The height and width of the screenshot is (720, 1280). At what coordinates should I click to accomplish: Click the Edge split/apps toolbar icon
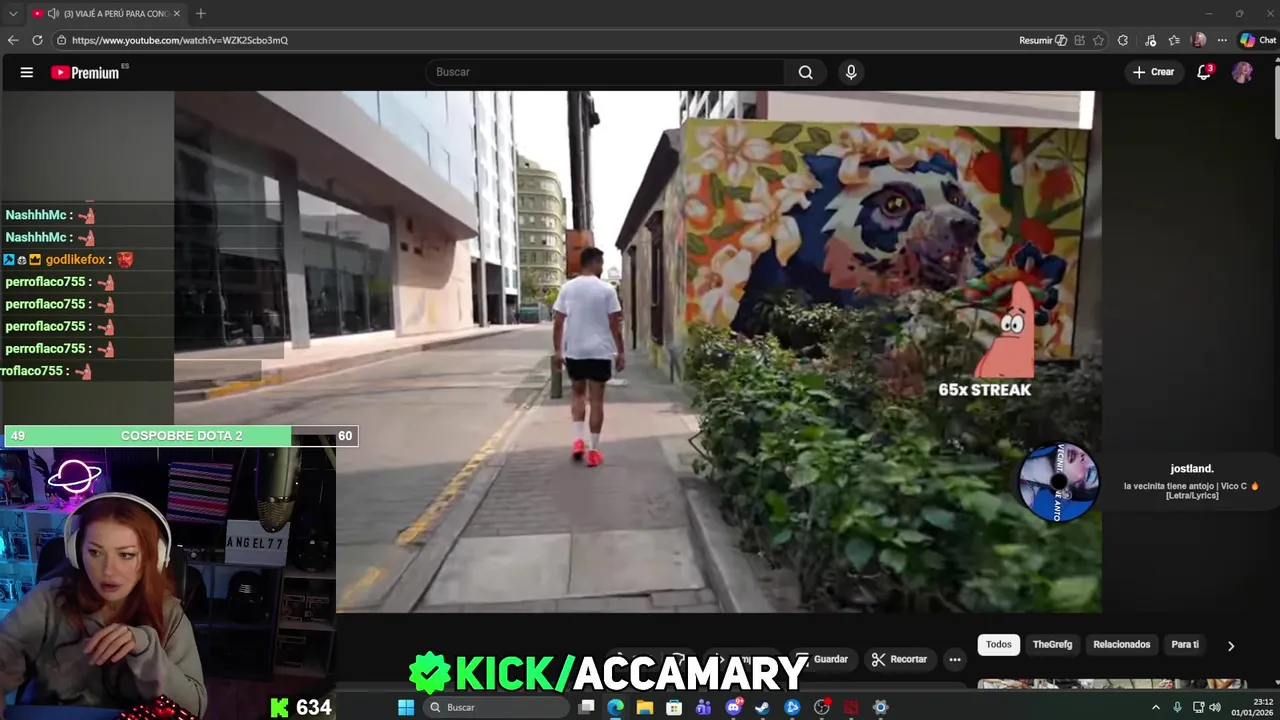pos(1079,40)
